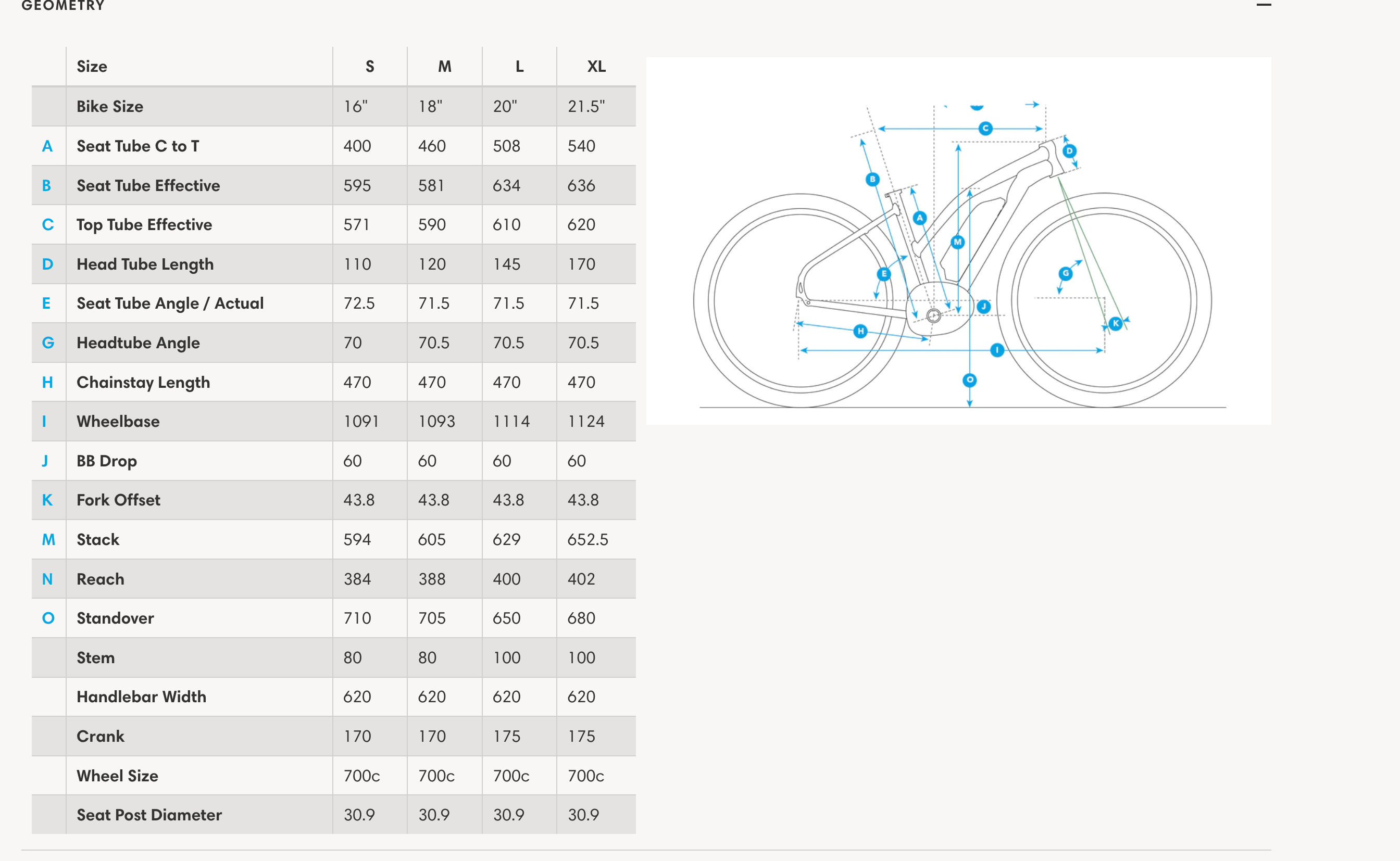The height and width of the screenshot is (861, 1400).
Task: Click the Geometry section heading
Action: tap(63, 6)
